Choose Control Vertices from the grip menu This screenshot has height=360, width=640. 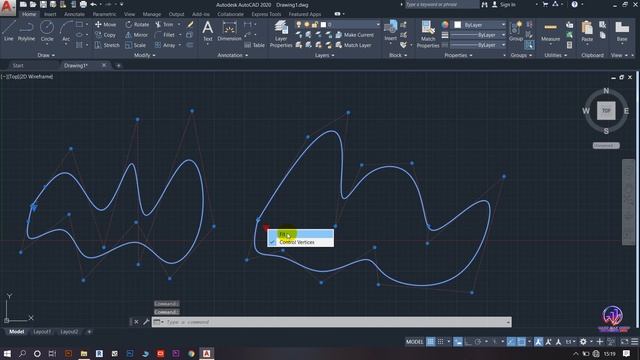pos(300,242)
